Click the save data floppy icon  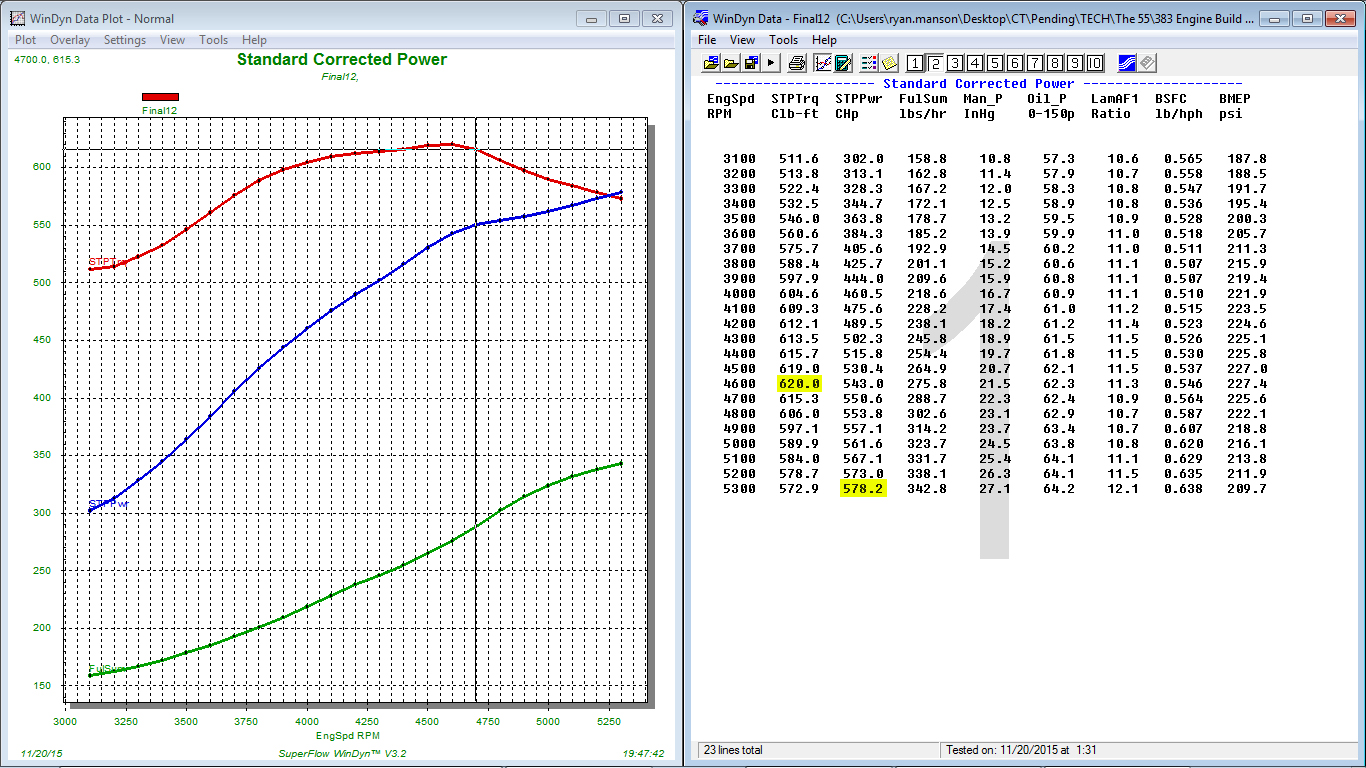point(751,63)
